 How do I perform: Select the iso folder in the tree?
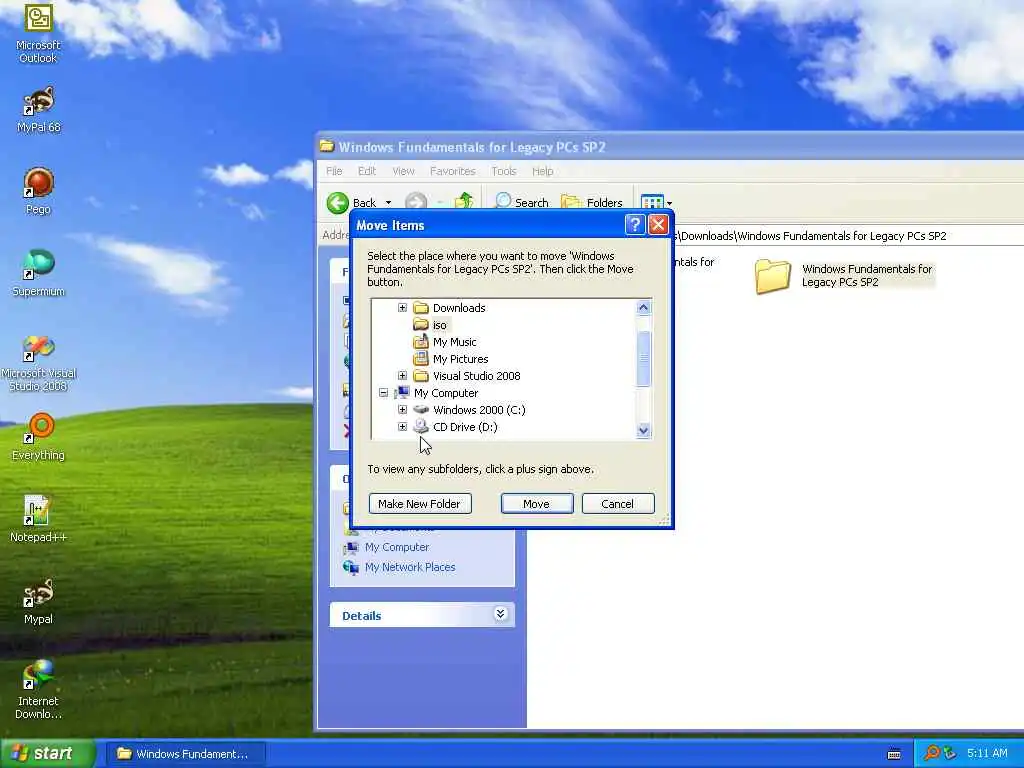click(440, 325)
